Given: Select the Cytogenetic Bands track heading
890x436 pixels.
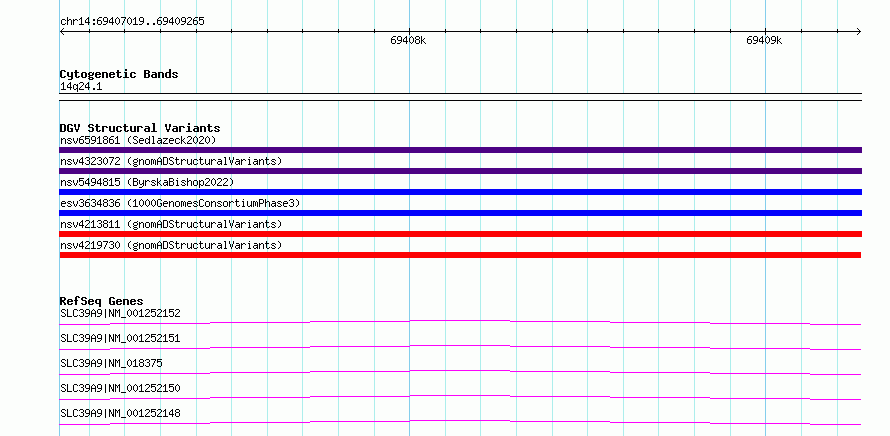Looking at the screenshot, I should point(119,74).
